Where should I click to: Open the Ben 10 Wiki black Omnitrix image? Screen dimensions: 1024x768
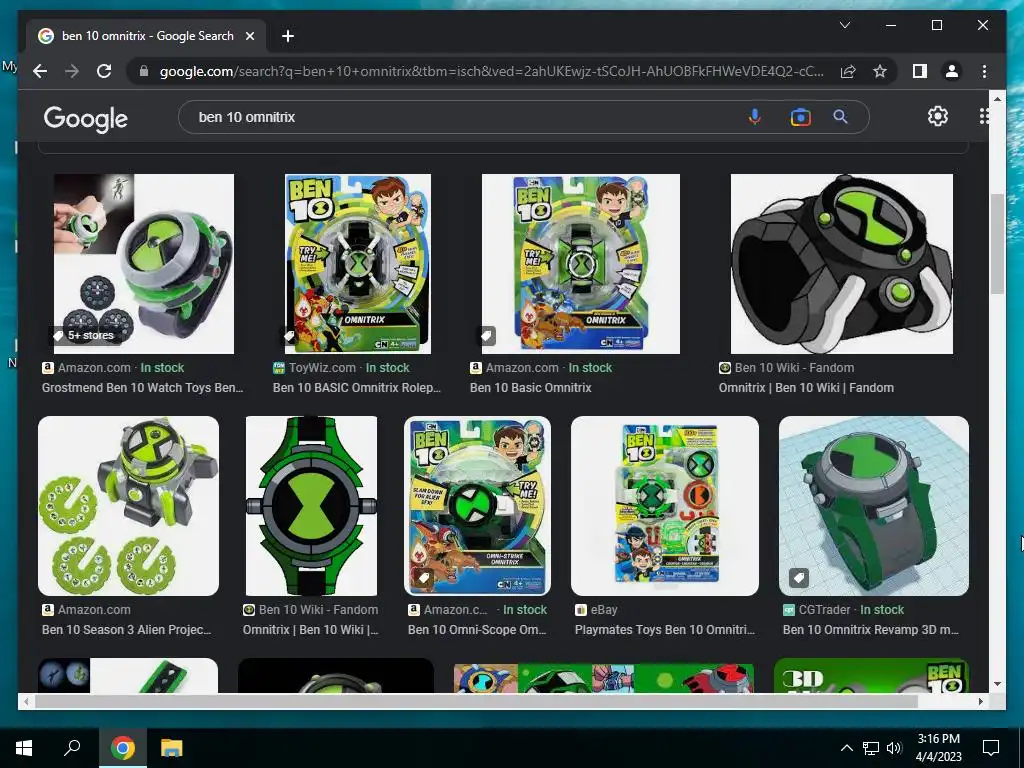click(842, 264)
